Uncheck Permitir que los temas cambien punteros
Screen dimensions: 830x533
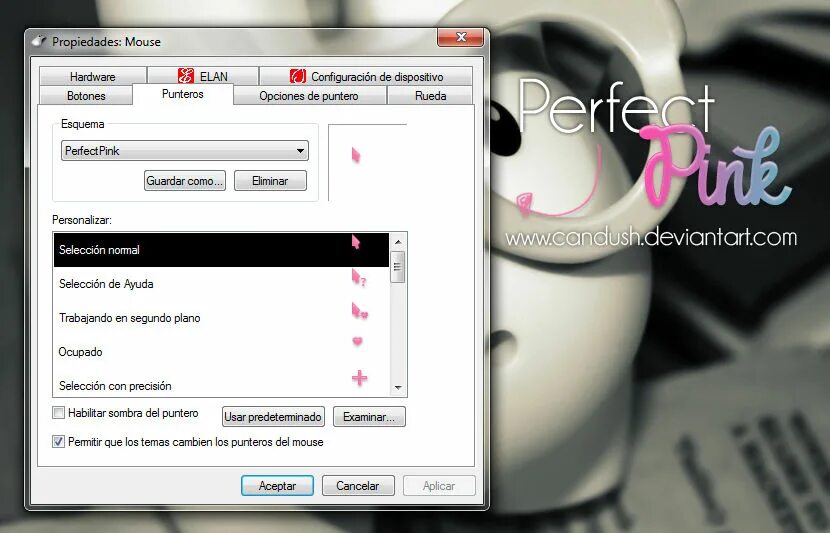pos(58,441)
